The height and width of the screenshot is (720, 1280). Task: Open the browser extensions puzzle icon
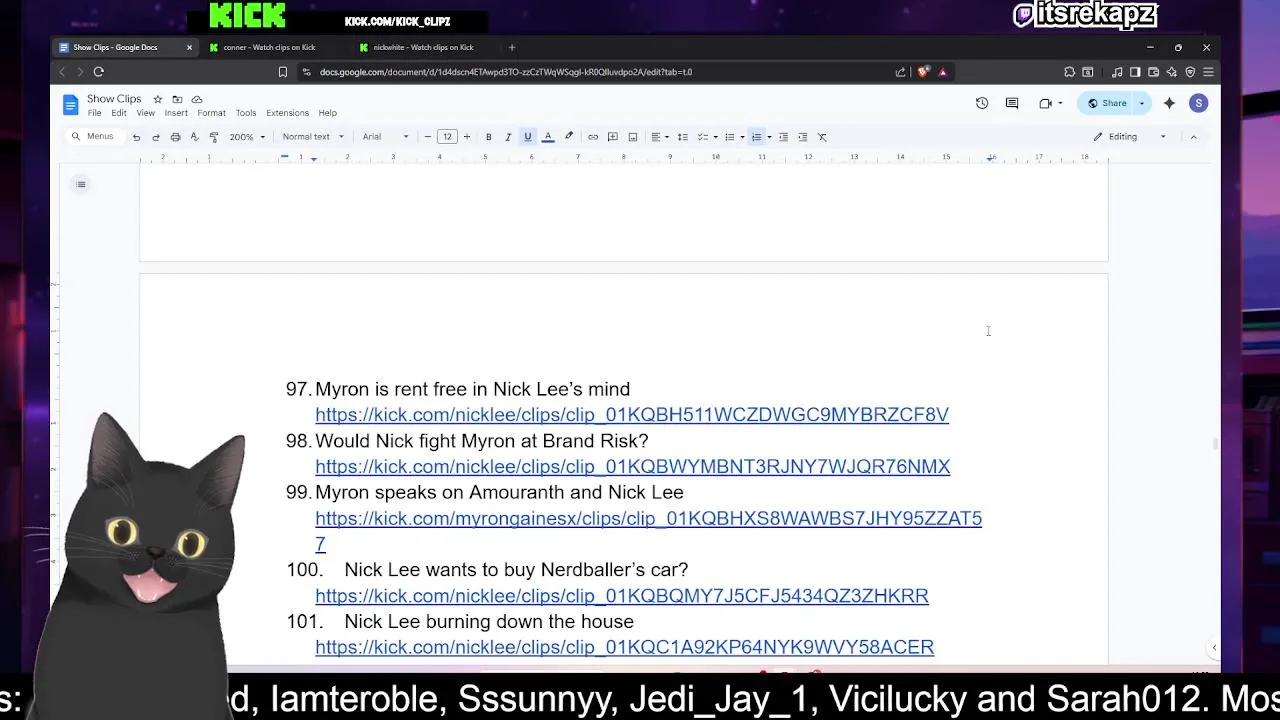1069,72
